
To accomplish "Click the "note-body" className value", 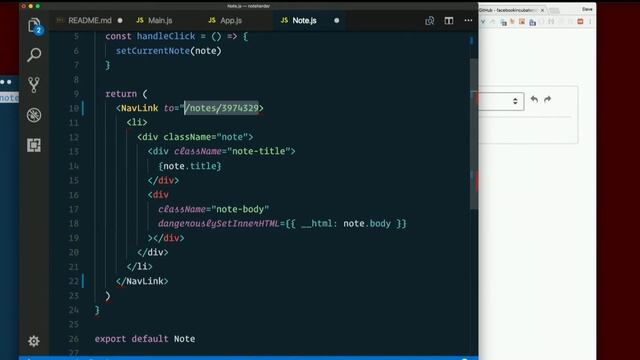I will 240,209.
